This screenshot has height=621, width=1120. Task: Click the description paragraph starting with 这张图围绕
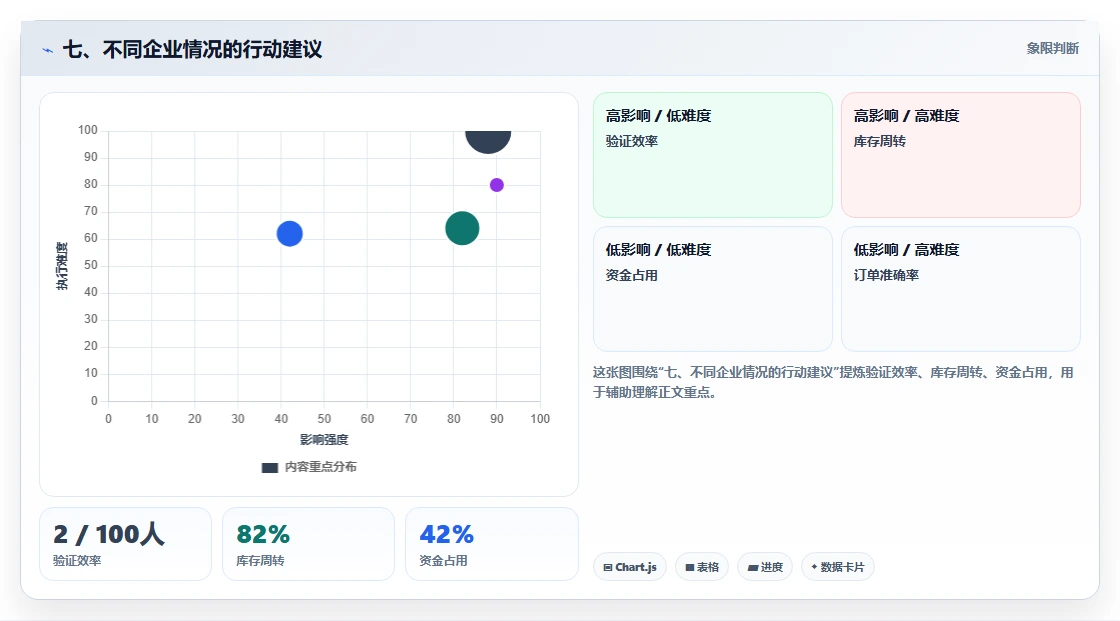(833, 382)
